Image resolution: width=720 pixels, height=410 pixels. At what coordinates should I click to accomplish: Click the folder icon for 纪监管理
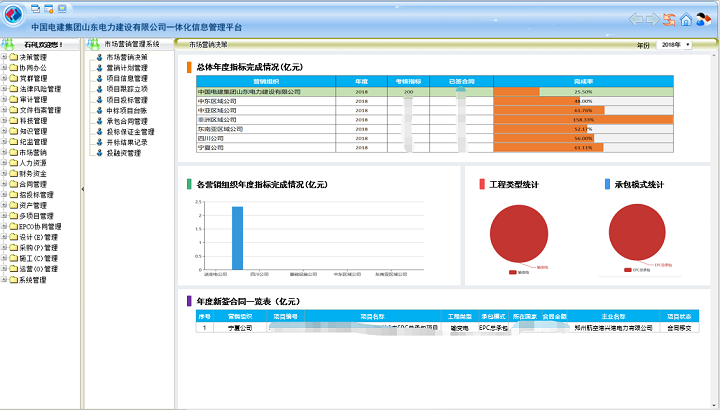point(14,142)
